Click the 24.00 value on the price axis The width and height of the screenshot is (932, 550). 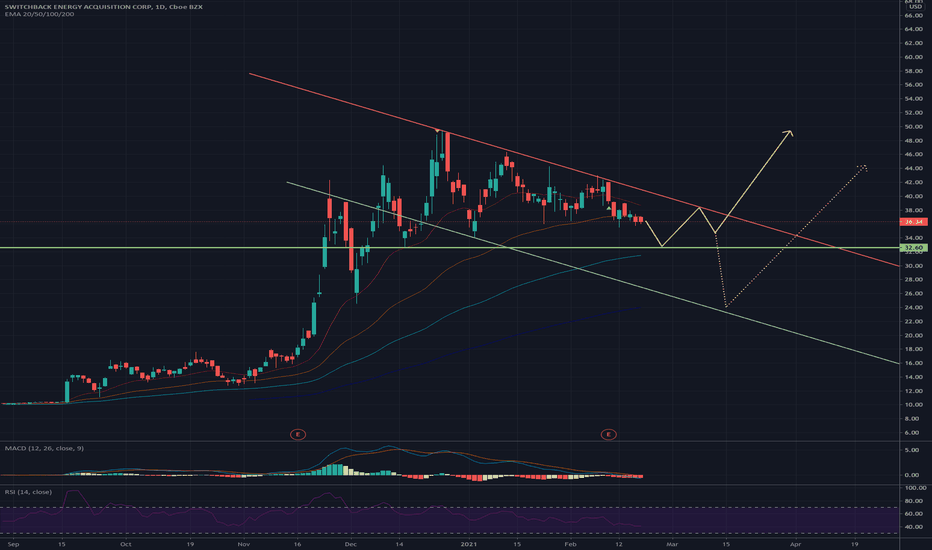click(x=914, y=307)
